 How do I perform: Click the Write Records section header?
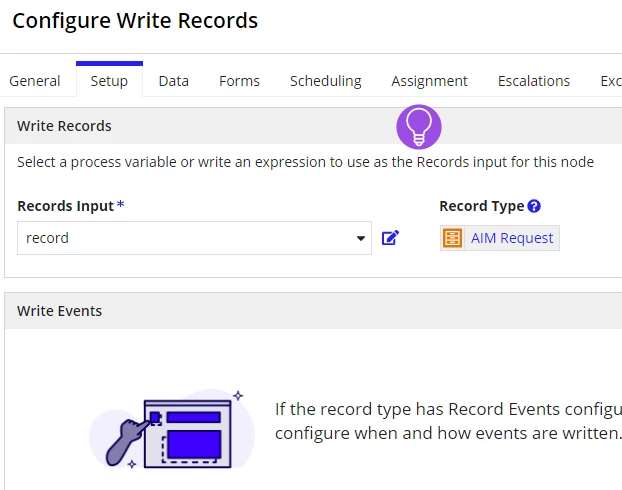(x=64, y=126)
